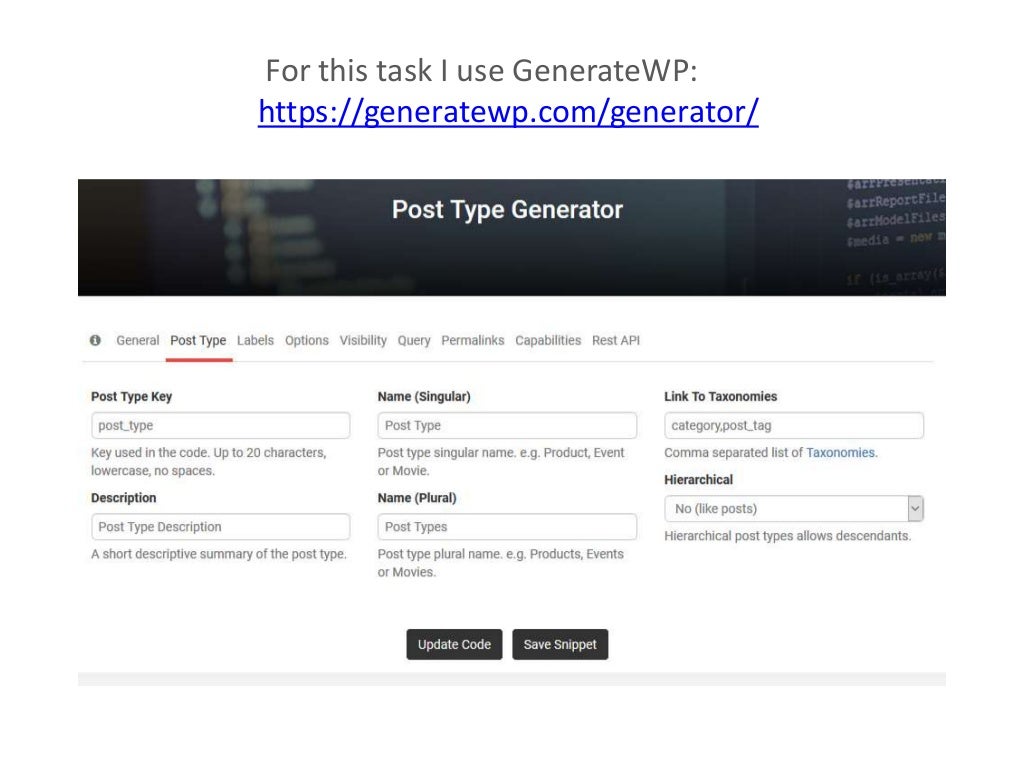The width and height of the screenshot is (1024, 768).
Task: Click the info icon before General tab
Action: pos(95,340)
